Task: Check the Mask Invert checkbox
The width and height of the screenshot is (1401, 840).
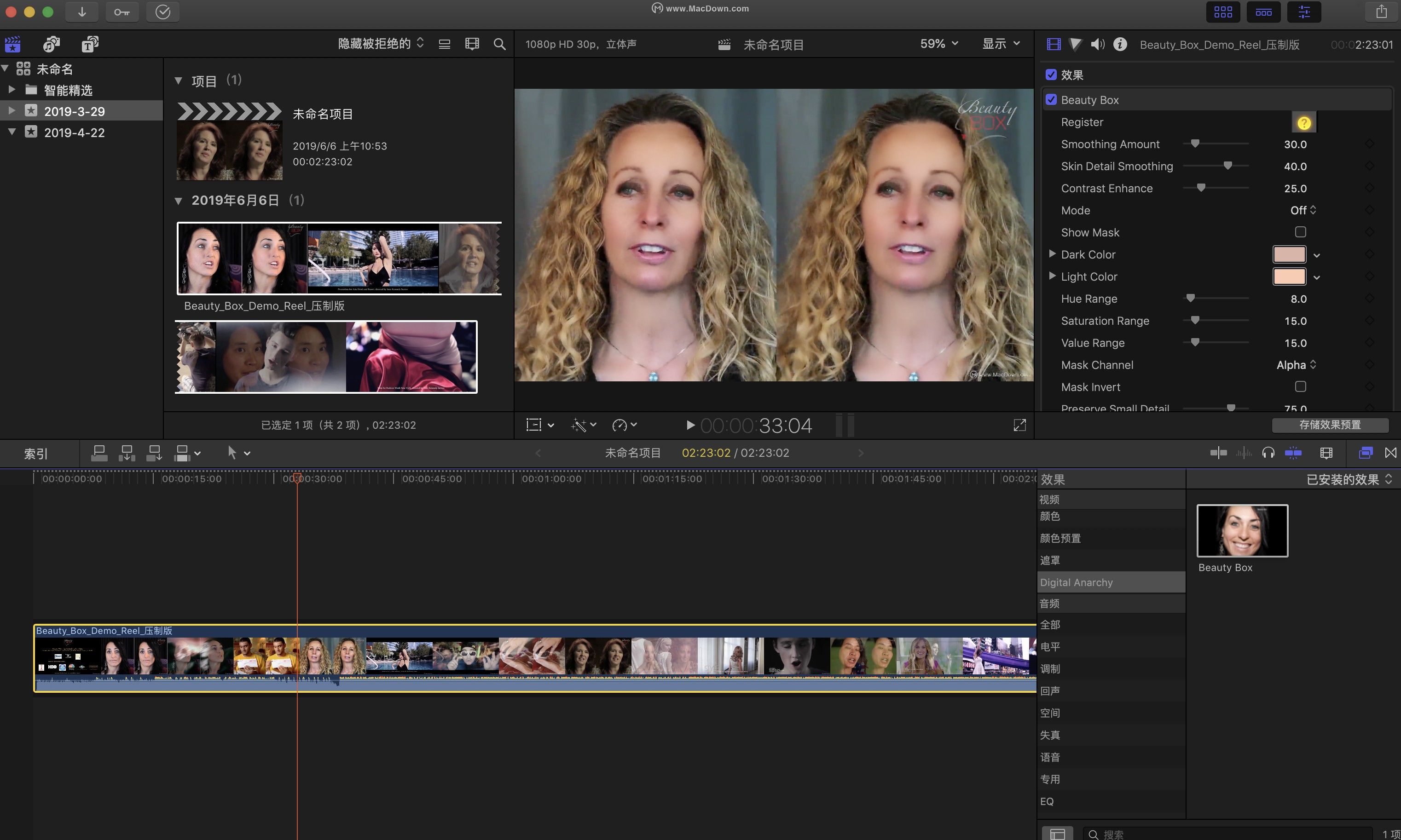Action: tap(1300, 386)
